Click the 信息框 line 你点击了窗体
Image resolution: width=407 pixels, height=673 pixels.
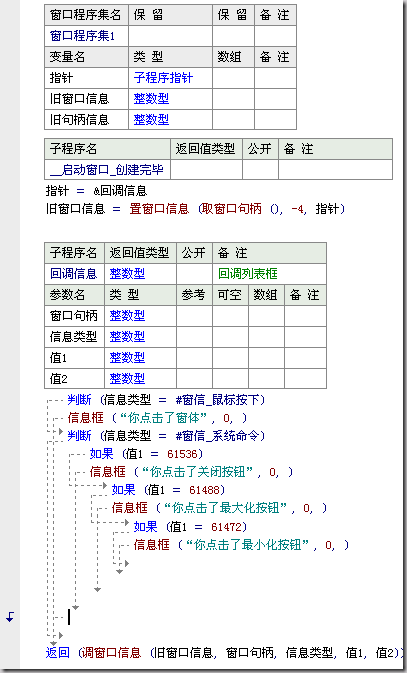158,418
